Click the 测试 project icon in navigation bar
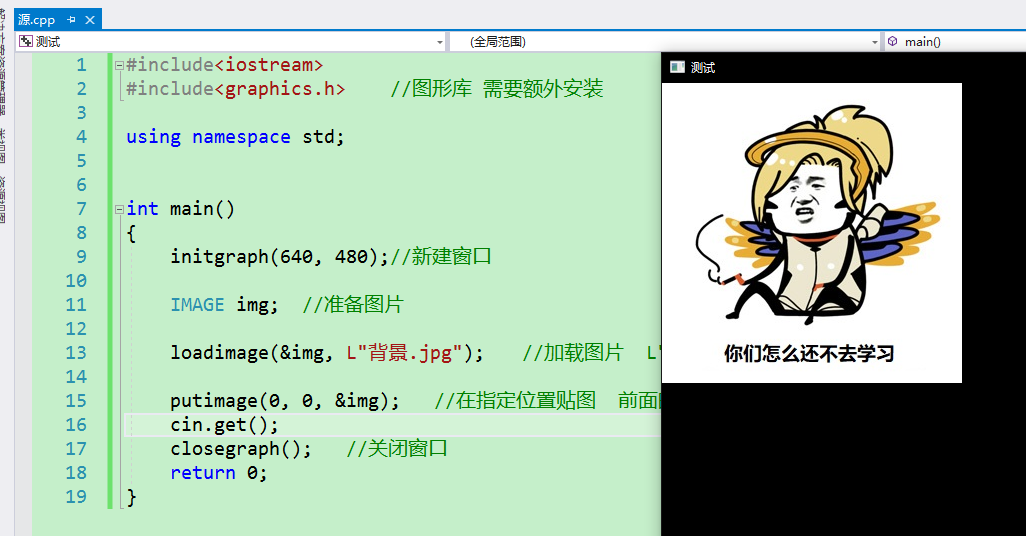This screenshot has width=1026, height=536. tap(26, 41)
